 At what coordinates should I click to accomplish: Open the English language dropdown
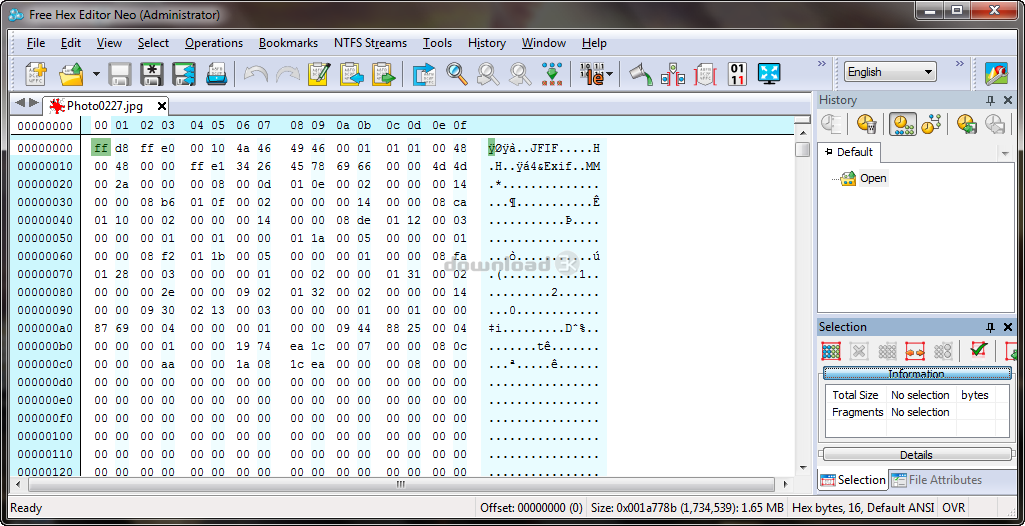(889, 72)
